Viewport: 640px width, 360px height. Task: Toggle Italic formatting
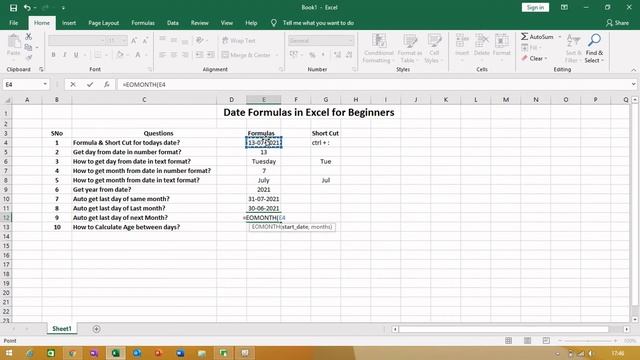(x=64, y=55)
